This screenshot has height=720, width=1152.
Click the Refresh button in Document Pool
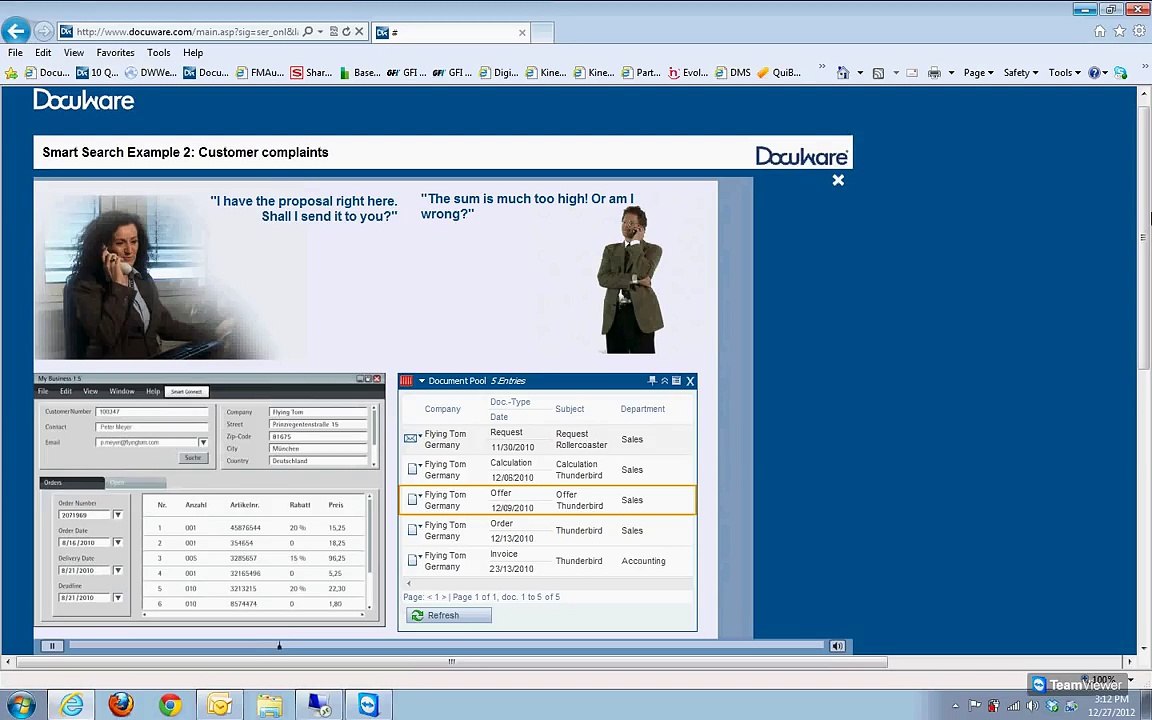[x=449, y=615]
